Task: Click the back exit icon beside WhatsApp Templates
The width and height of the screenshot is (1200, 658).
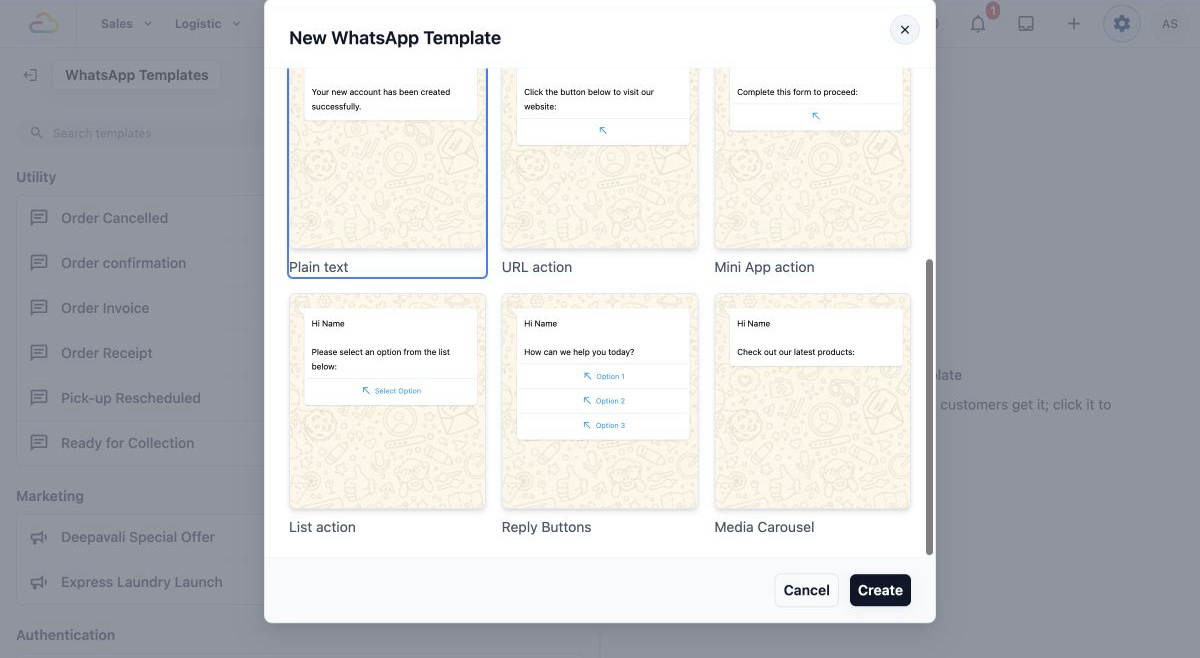Action: (x=30, y=75)
